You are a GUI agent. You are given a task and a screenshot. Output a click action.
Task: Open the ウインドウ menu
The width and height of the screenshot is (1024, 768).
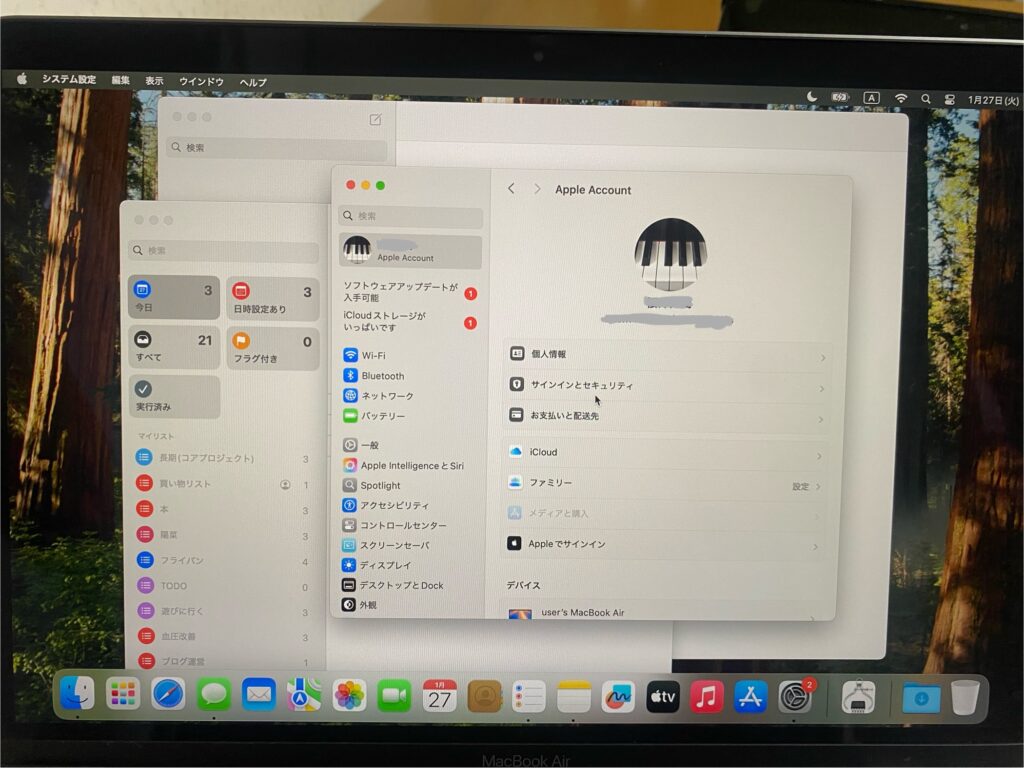[x=201, y=81]
